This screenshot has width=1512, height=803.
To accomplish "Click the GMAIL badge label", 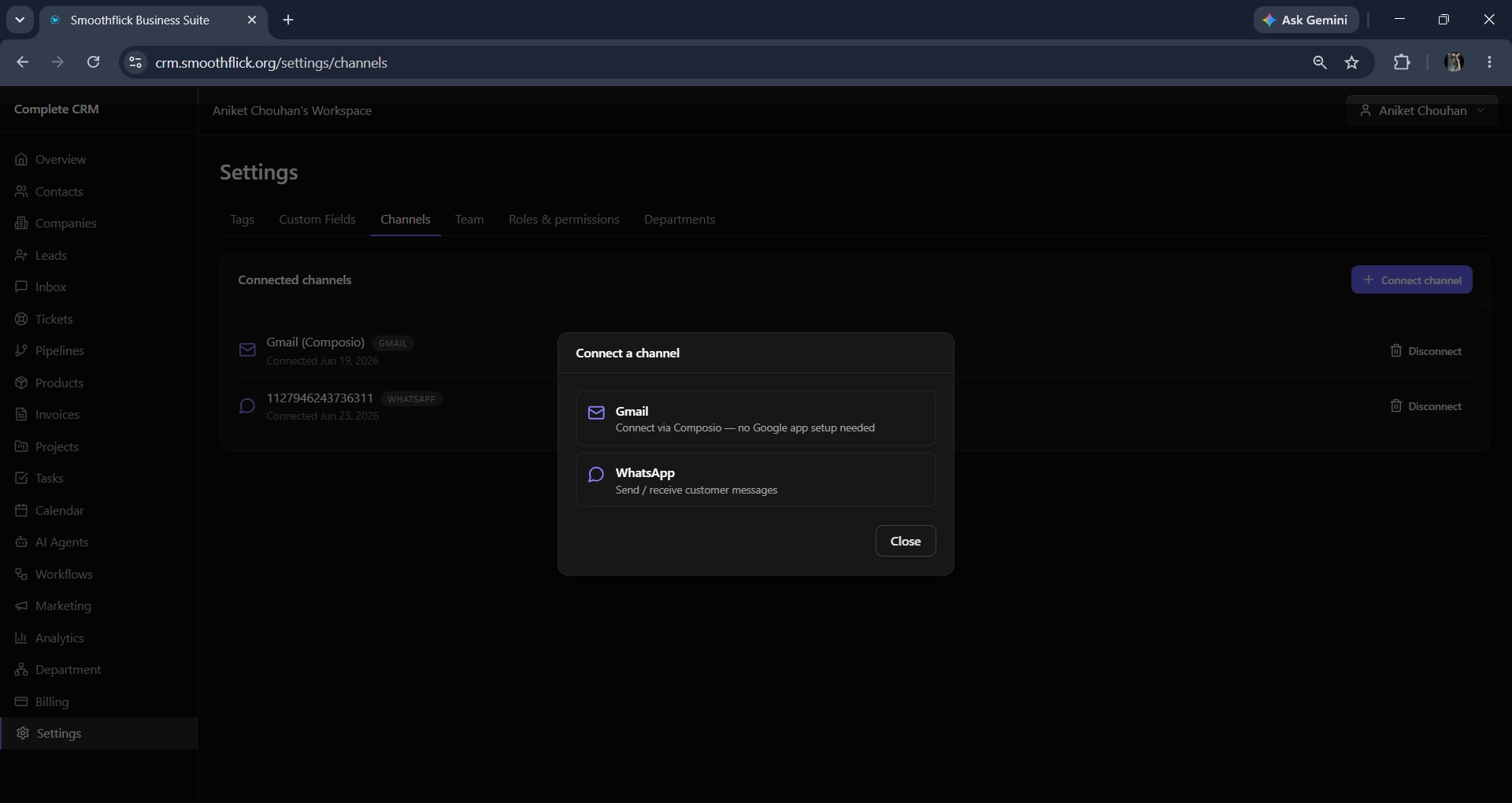I will tap(393, 343).
